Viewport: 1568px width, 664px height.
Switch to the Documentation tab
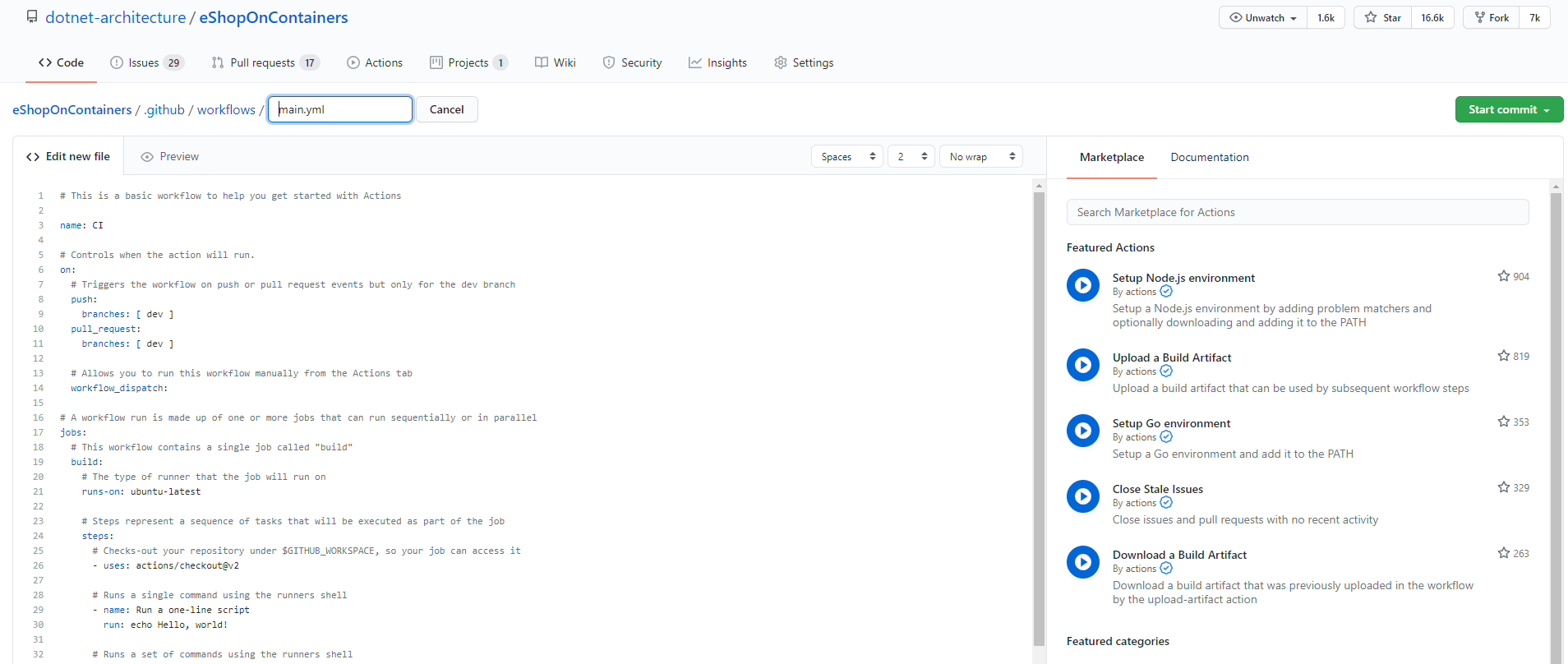click(1210, 157)
